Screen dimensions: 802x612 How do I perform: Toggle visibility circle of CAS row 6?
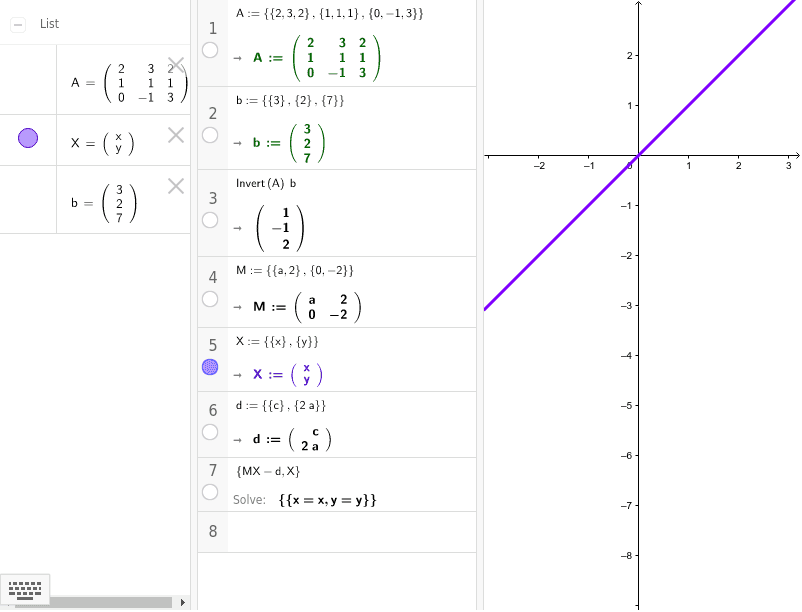(210, 432)
